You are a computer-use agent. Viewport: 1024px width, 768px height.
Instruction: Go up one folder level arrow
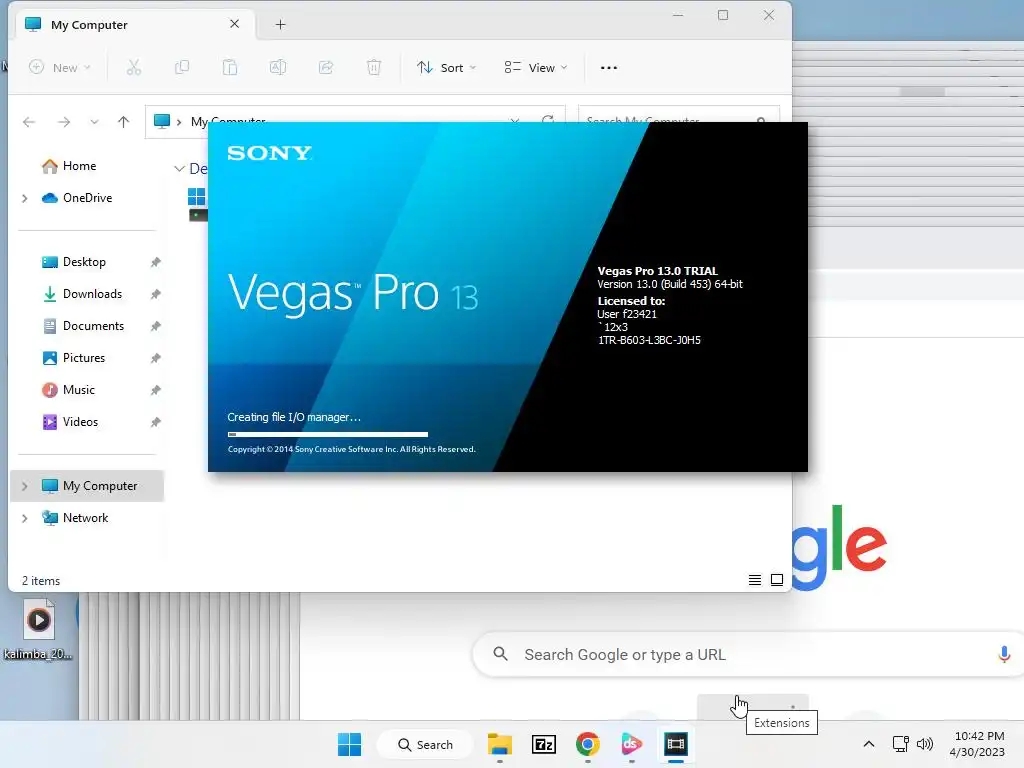pyautogui.click(x=123, y=122)
